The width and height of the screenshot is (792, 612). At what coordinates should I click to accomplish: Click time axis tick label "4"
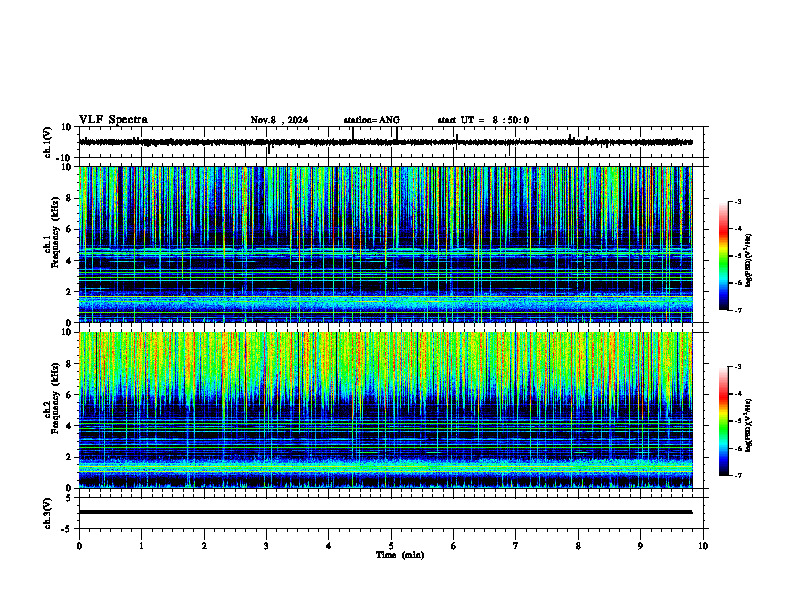click(329, 546)
